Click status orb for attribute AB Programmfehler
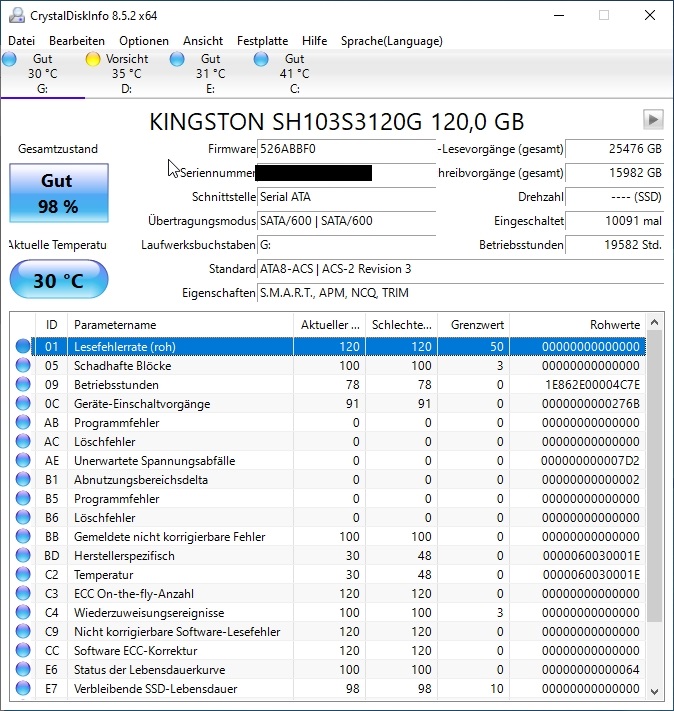 click(x=23, y=423)
